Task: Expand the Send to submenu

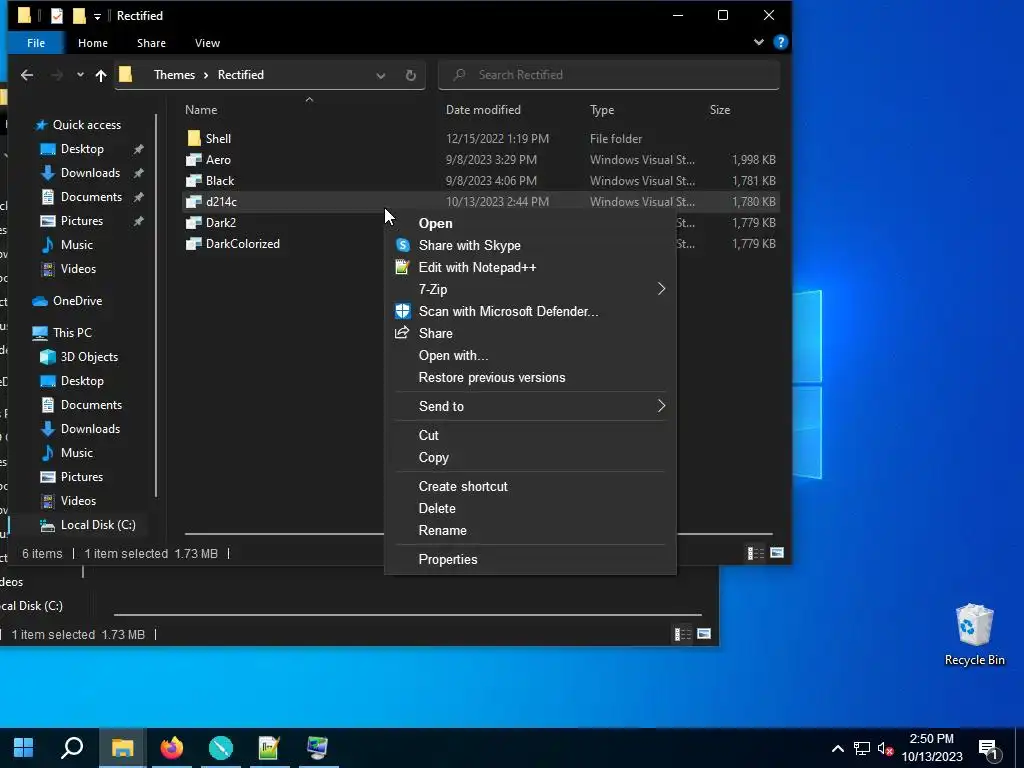Action: click(x=530, y=406)
